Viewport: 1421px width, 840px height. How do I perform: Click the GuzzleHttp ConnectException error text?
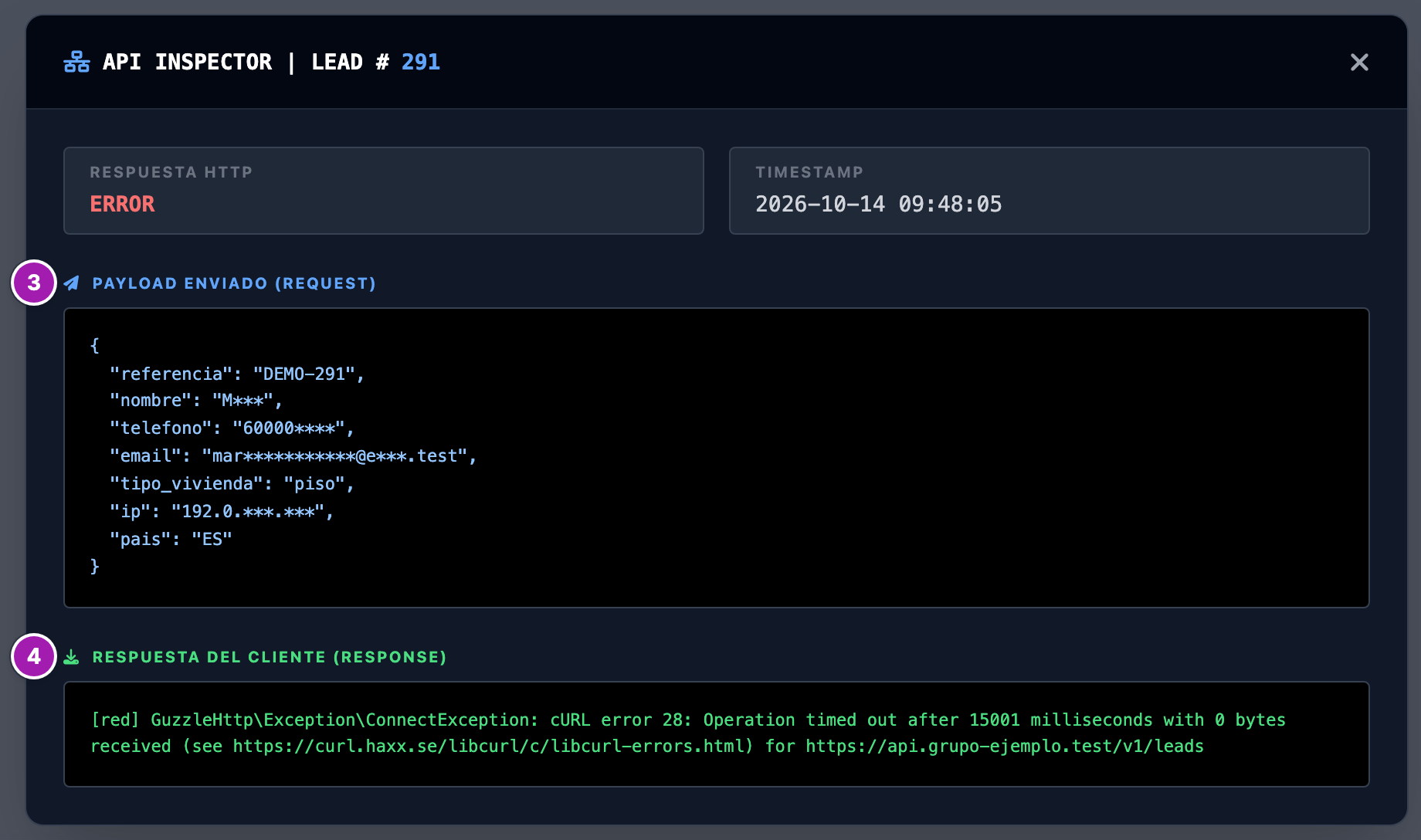pos(688,733)
